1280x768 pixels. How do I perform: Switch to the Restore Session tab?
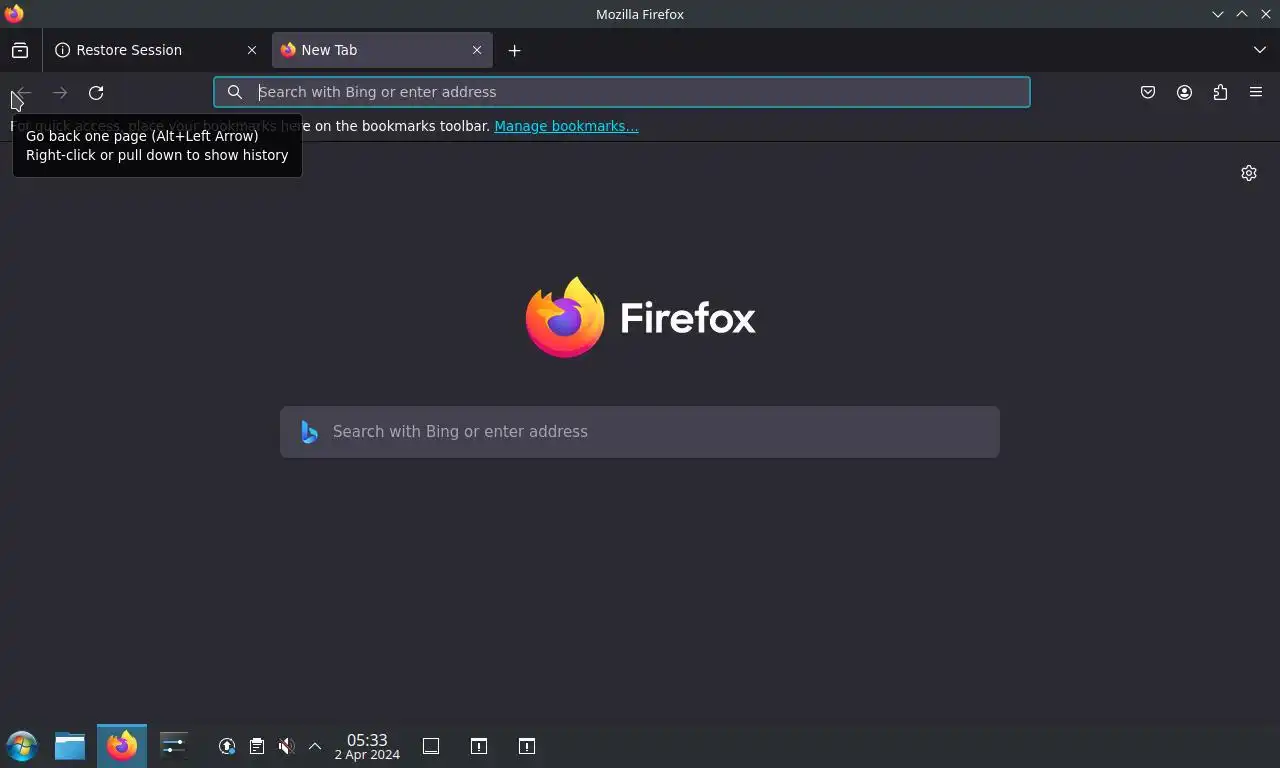pyautogui.click(x=157, y=50)
